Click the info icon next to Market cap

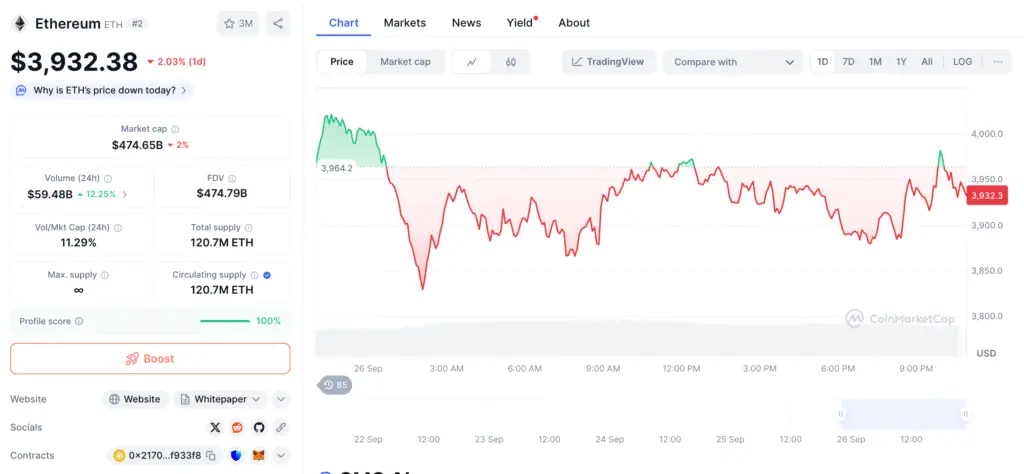point(175,129)
